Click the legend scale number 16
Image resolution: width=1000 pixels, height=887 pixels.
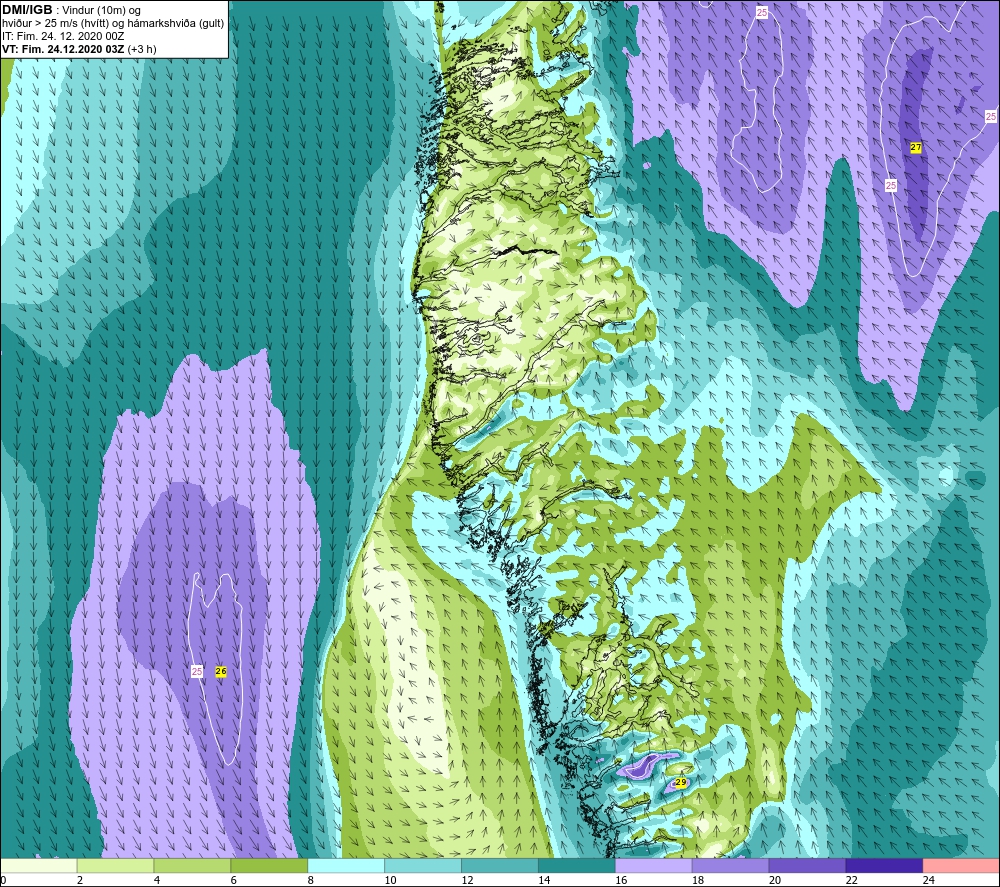pyautogui.click(x=621, y=880)
